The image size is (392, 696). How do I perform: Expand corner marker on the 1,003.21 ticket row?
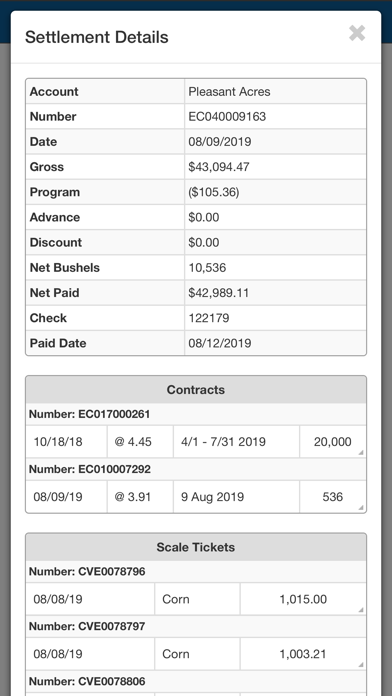[361, 664]
